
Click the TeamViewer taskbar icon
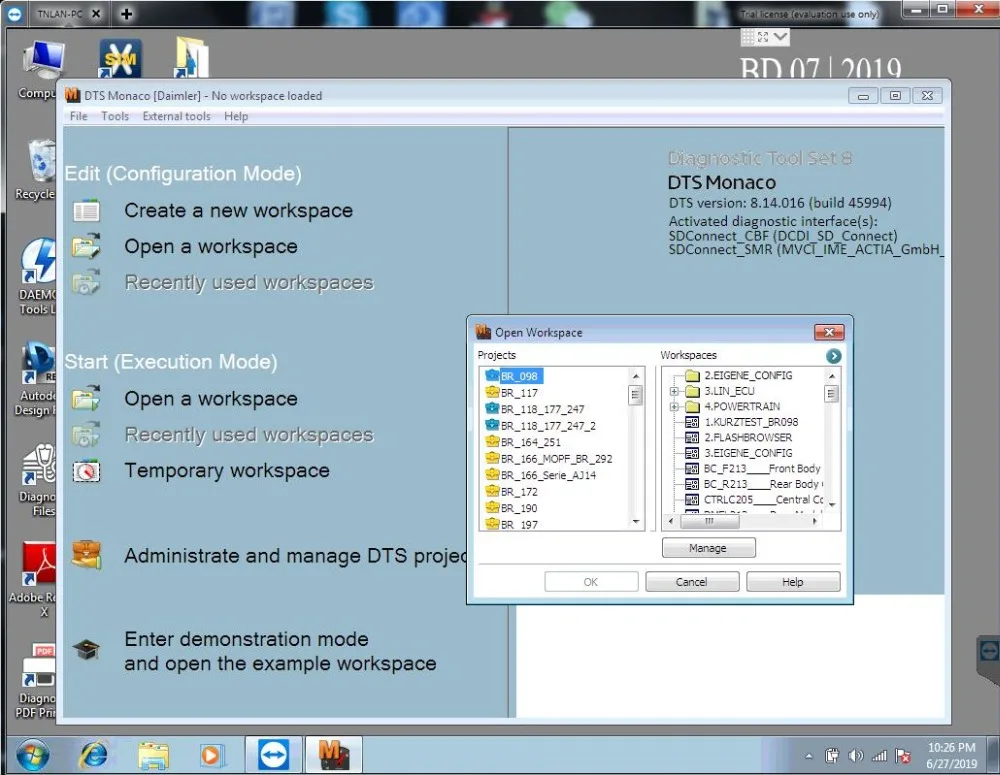pyautogui.click(x=274, y=755)
